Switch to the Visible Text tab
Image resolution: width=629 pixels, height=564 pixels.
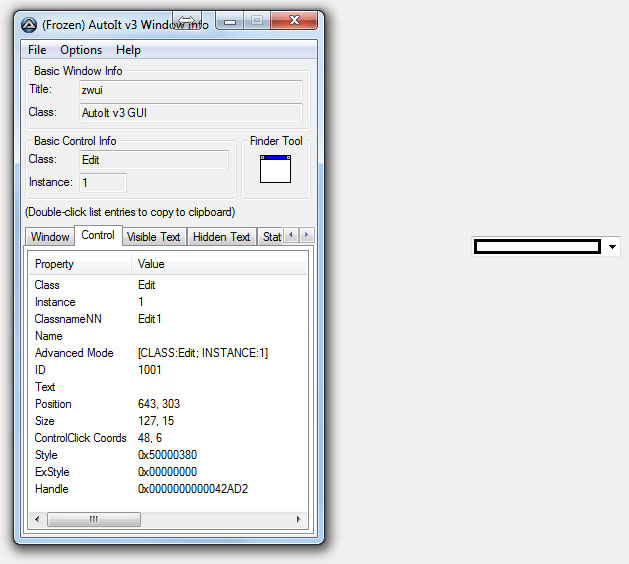click(x=153, y=237)
